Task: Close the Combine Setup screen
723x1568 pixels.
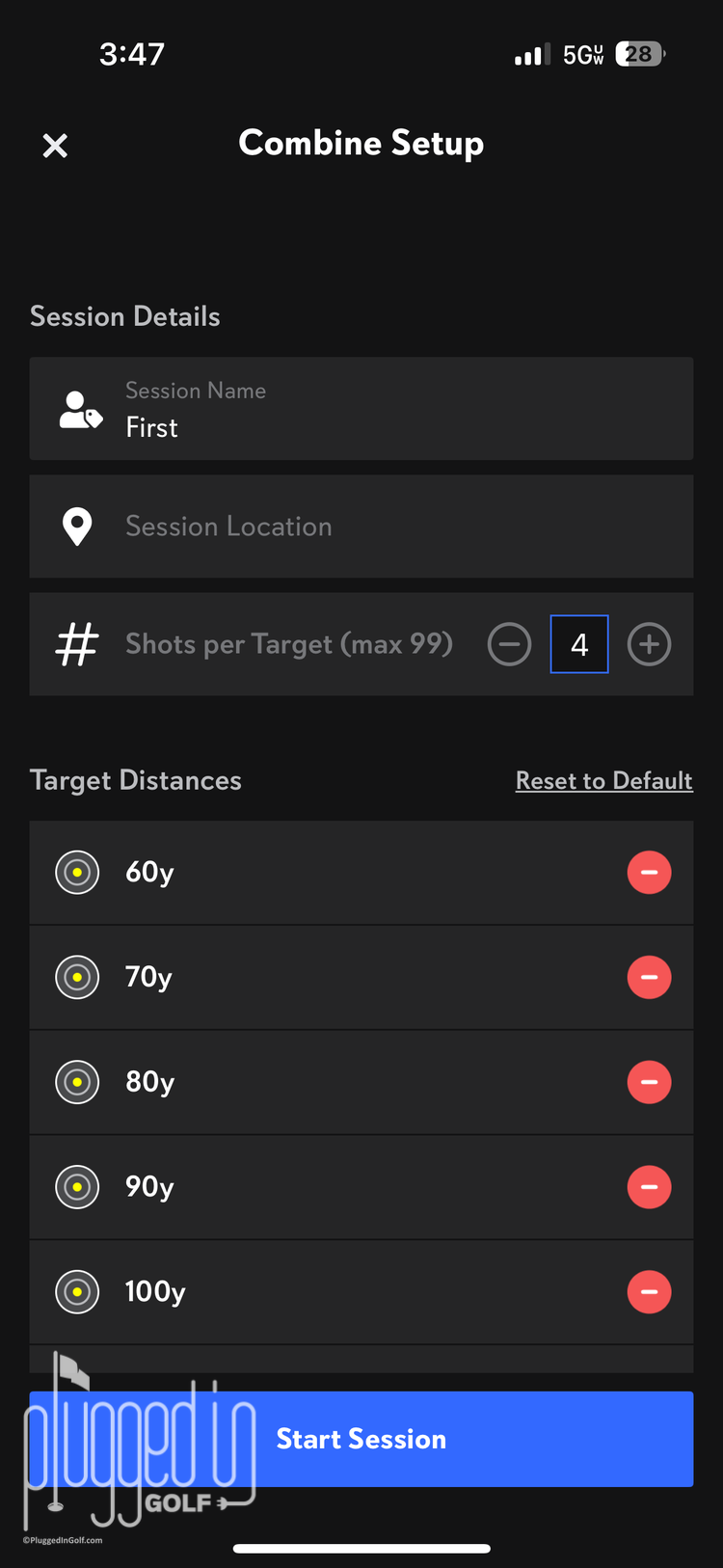Action: (56, 146)
